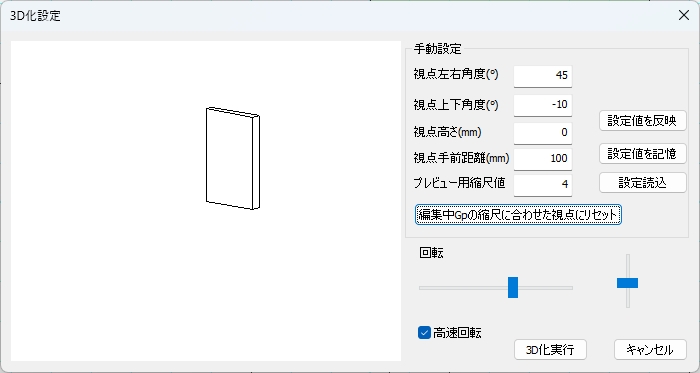Viewport: 700px width, 373px height.
Task: Click horizontal rotation slider track left of thumb
Action: click(x=463, y=288)
